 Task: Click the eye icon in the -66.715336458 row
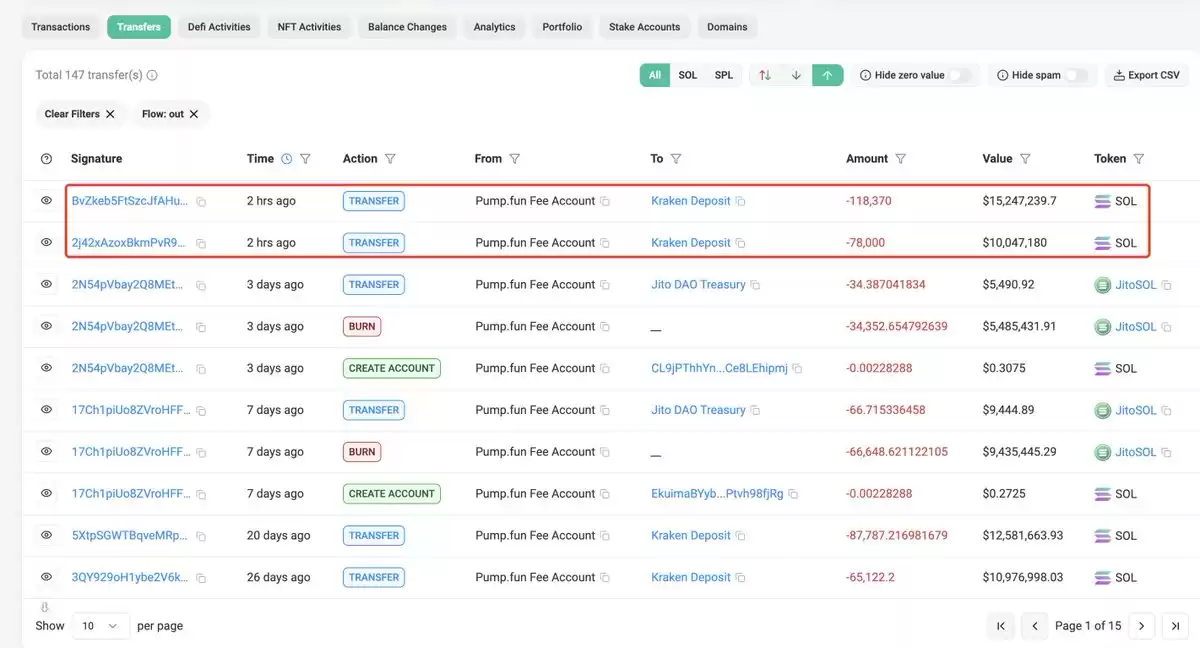[x=46, y=410]
